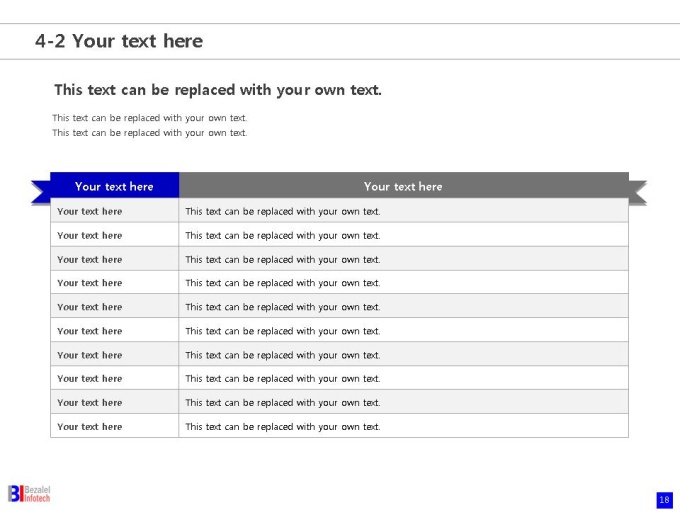
Task: Click the blue "Your text here" header cell
Action: pyautogui.click(x=114, y=186)
